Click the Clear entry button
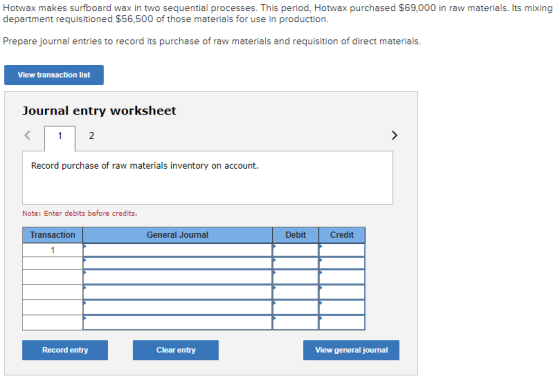Screen dimensions: 560x392 pyautogui.click(x=176, y=350)
